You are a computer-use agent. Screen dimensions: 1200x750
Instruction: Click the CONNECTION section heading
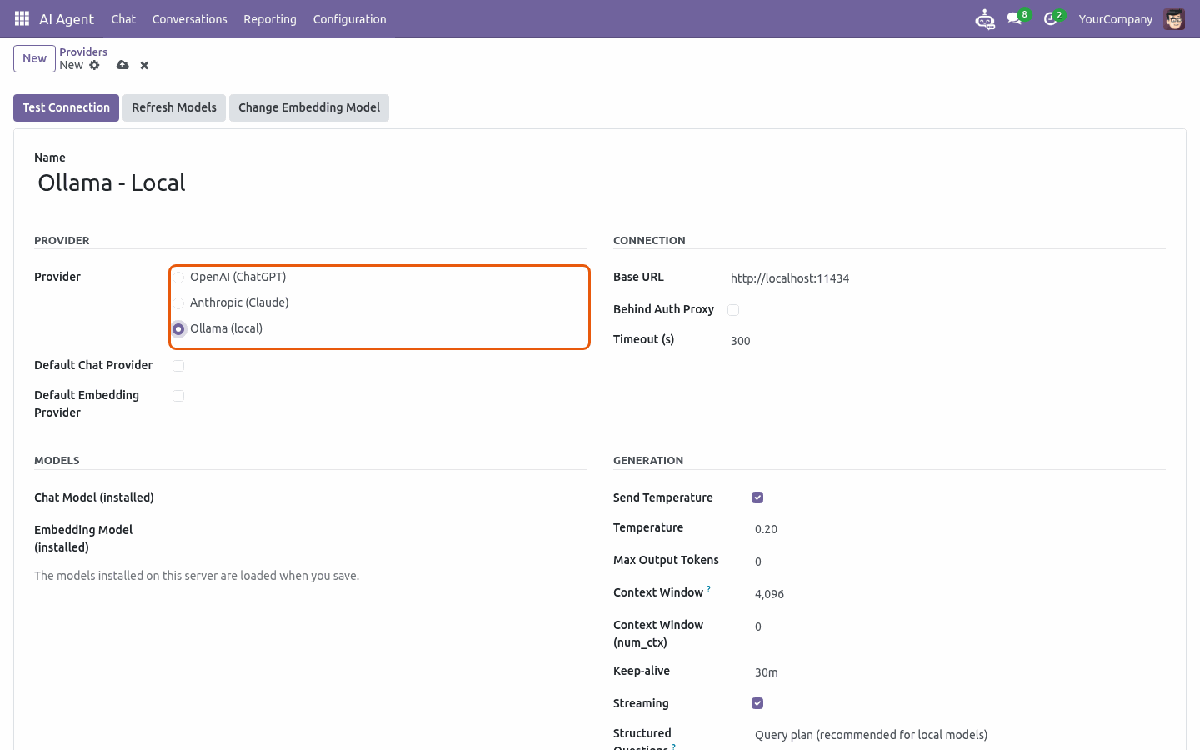coord(649,241)
